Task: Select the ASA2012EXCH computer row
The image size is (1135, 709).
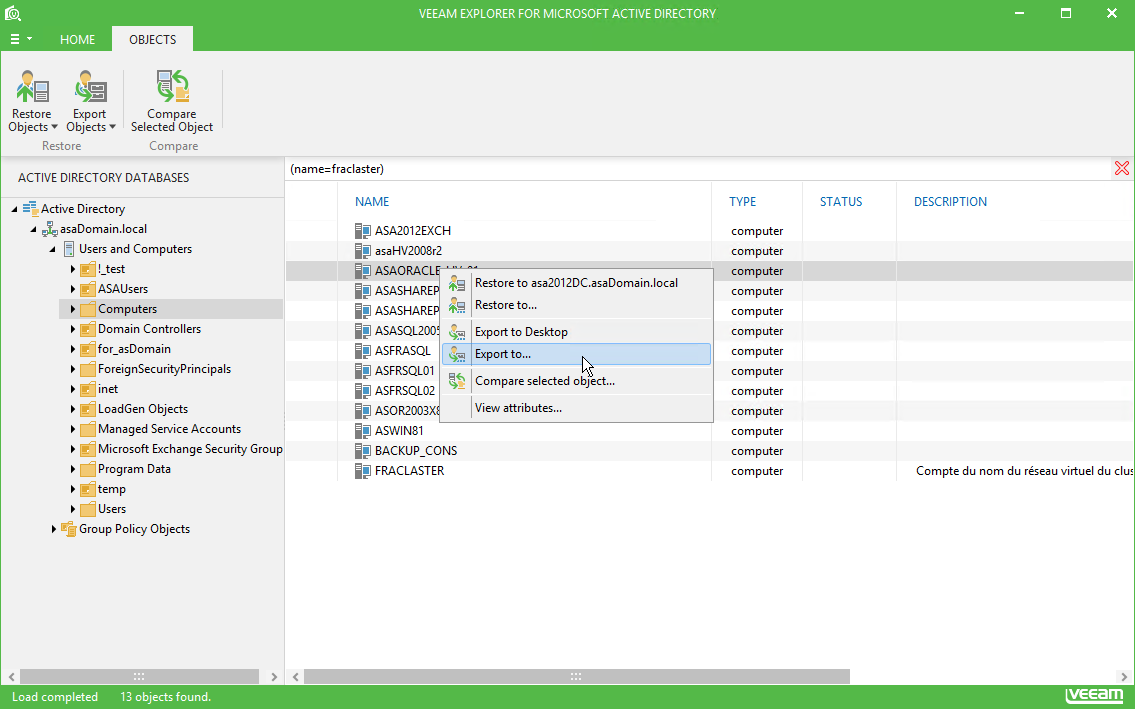Action: tap(709, 231)
